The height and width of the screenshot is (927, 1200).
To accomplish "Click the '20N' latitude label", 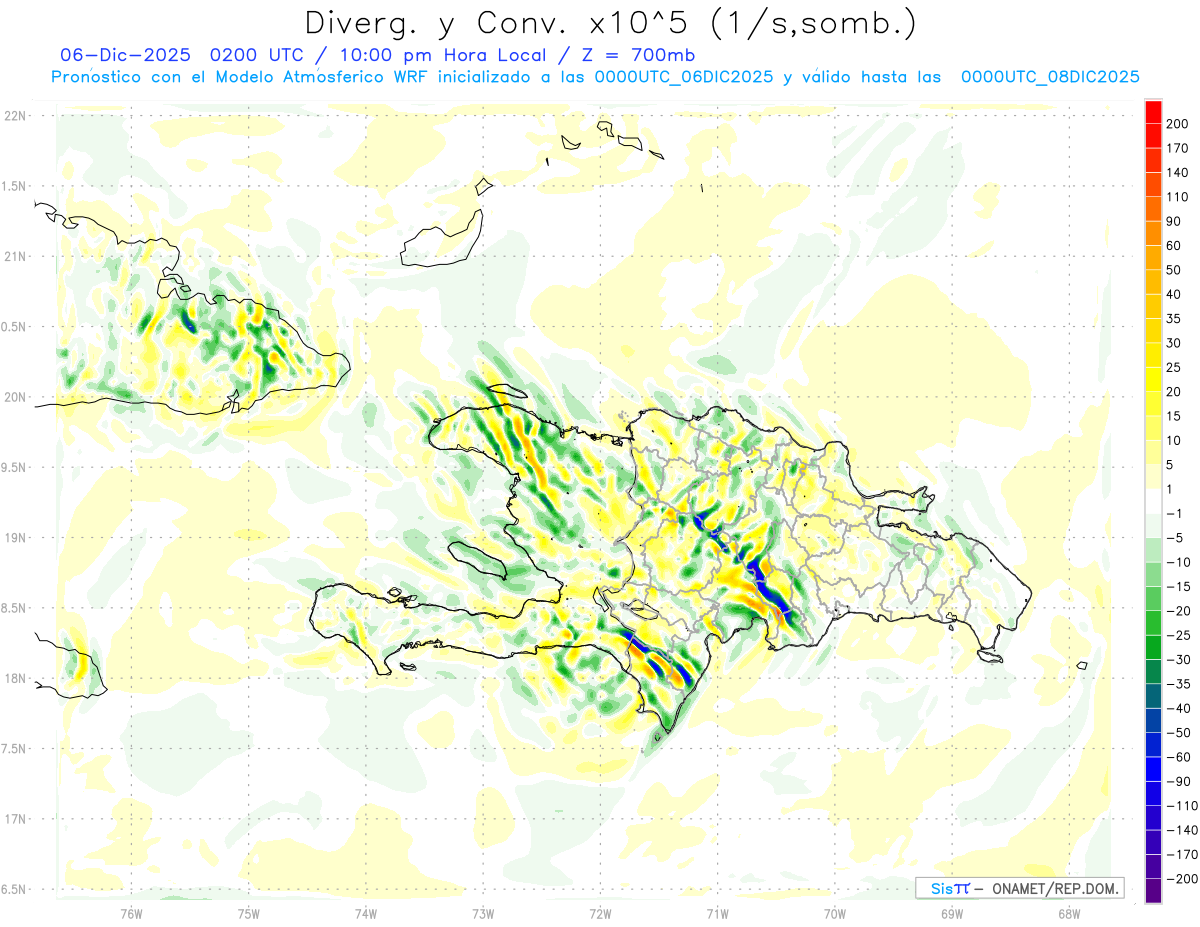I will (x=15, y=397).
